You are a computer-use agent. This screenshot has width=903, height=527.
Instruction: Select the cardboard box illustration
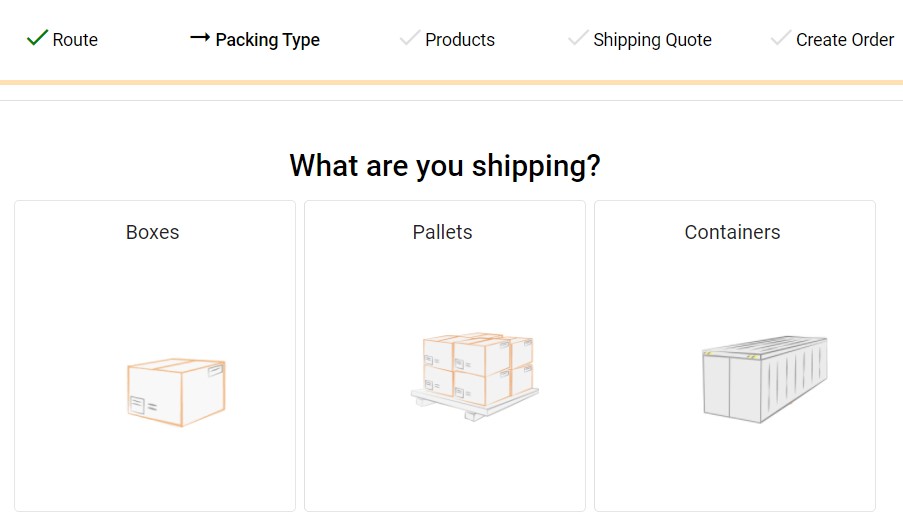tap(176, 393)
